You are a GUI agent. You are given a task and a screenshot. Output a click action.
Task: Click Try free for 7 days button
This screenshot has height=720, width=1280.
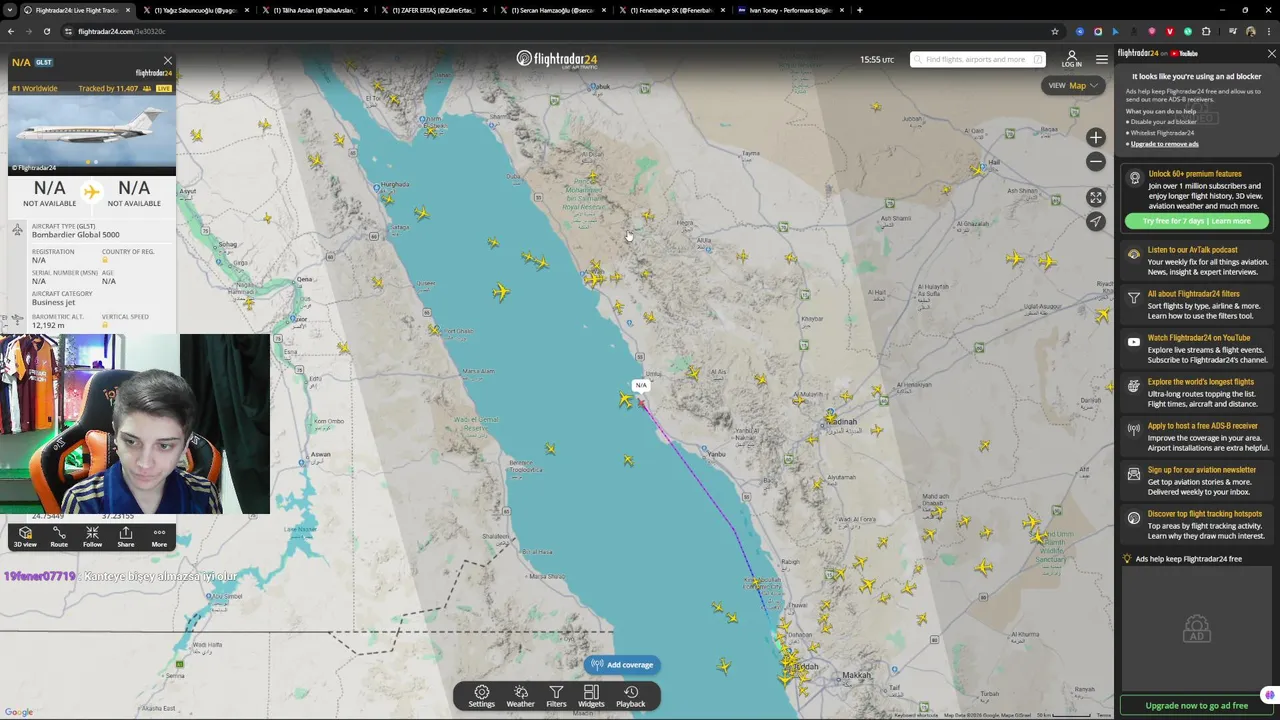coord(1196,221)
